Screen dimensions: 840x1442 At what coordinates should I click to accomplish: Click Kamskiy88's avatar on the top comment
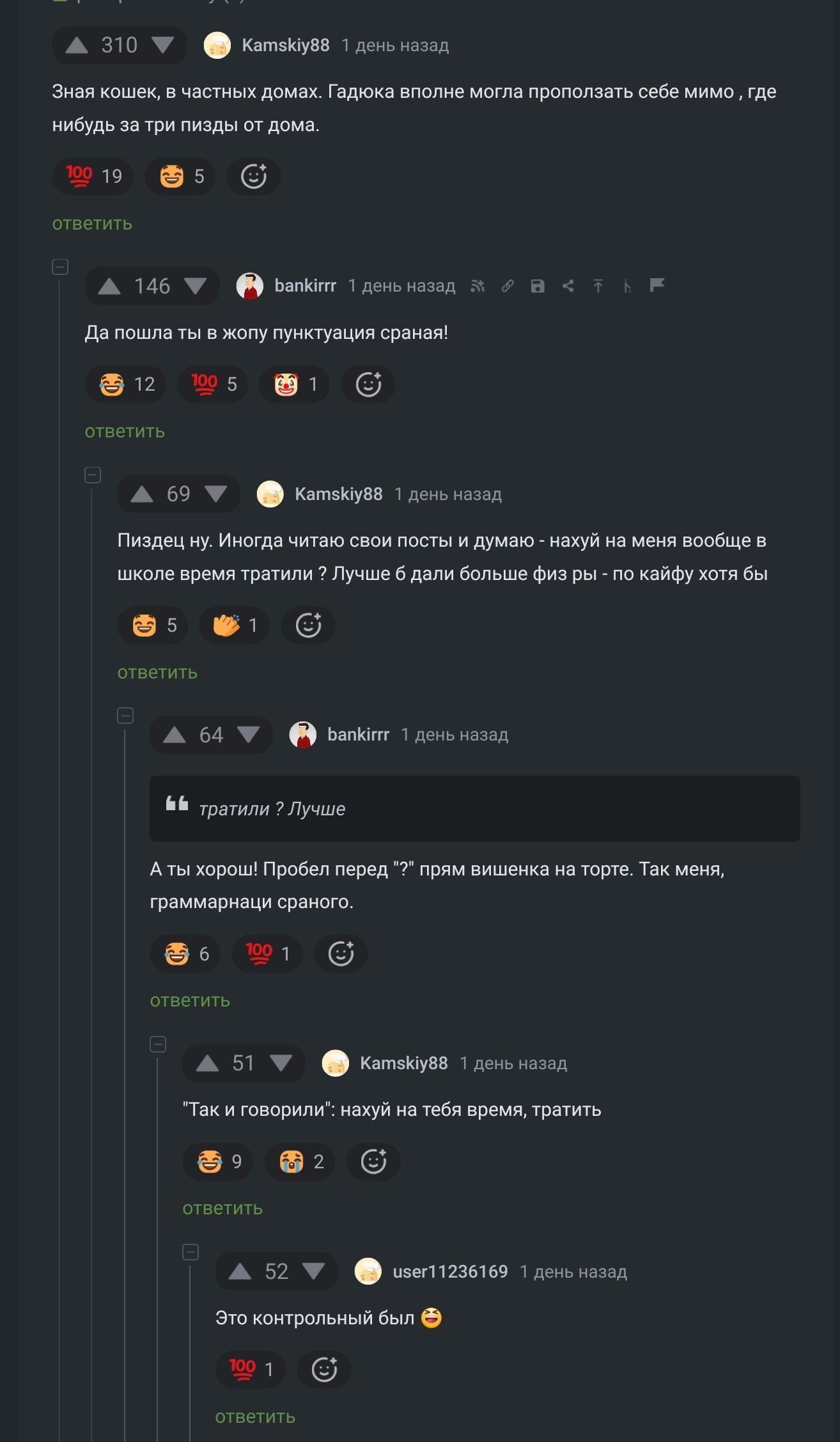pos(217,45)
